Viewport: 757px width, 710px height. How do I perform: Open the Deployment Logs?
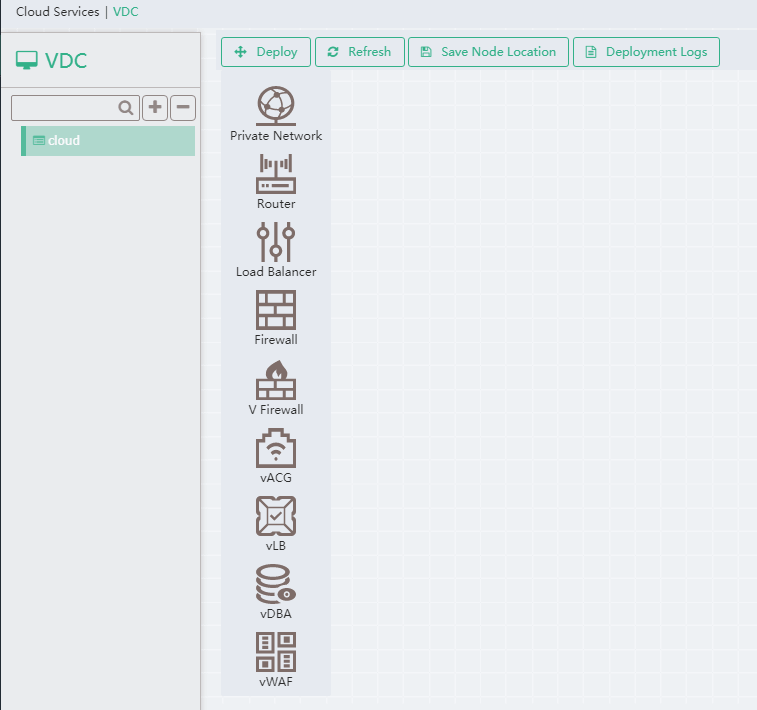point(646,52)
